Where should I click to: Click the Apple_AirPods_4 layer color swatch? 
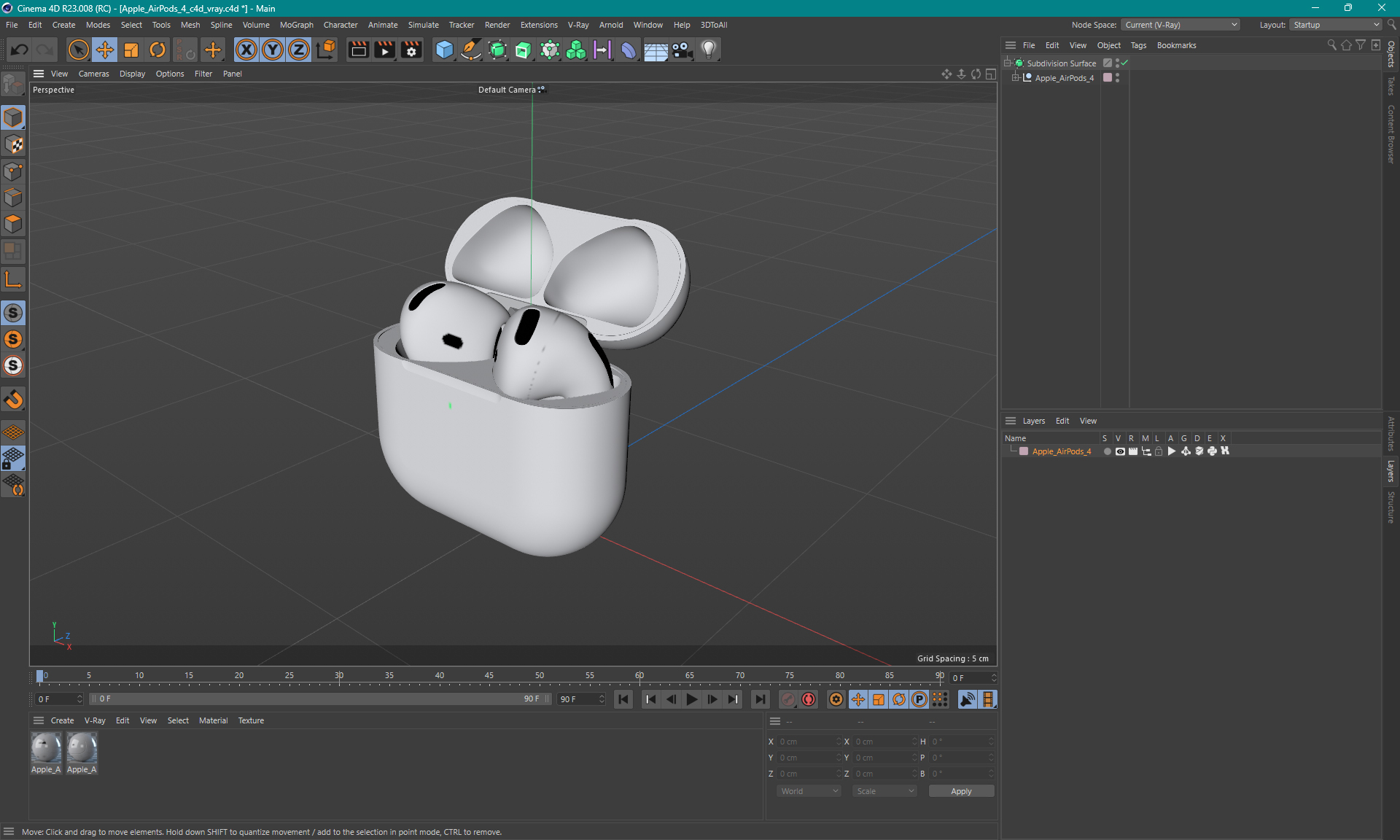pyautogui.click(x=1024, y=451)
